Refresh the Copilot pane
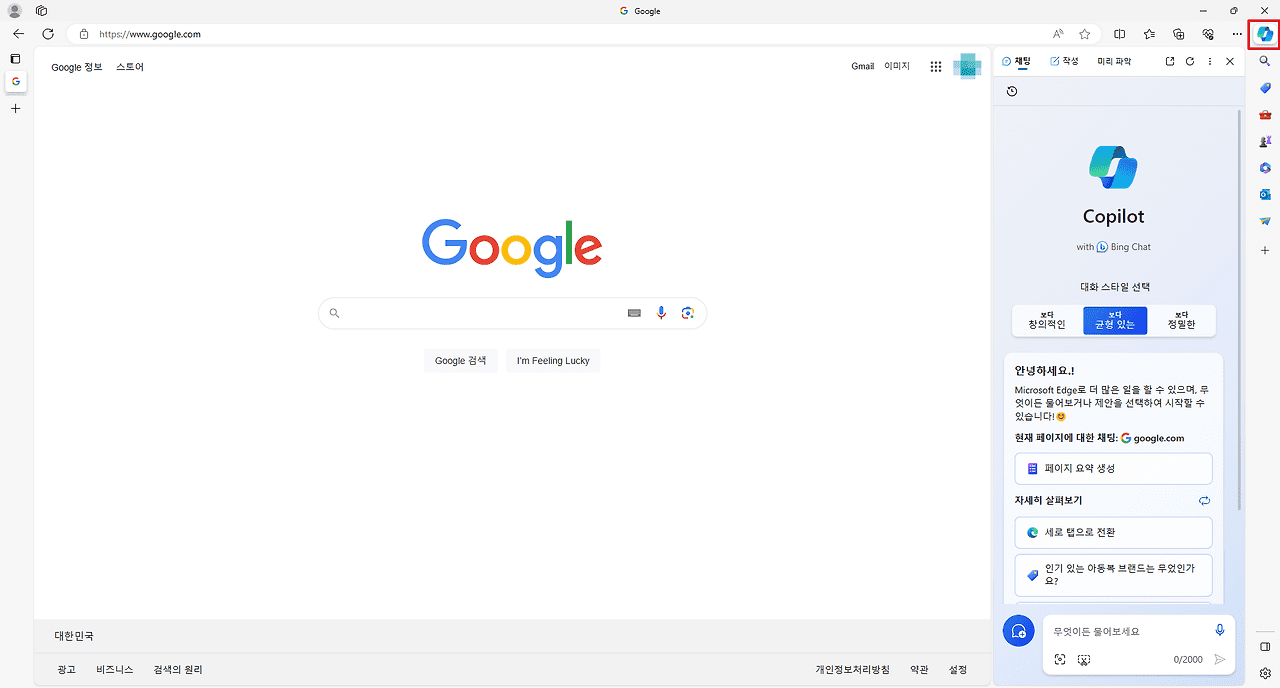1280x688 pixels. pyautogui.click(x=1190, y=61)
